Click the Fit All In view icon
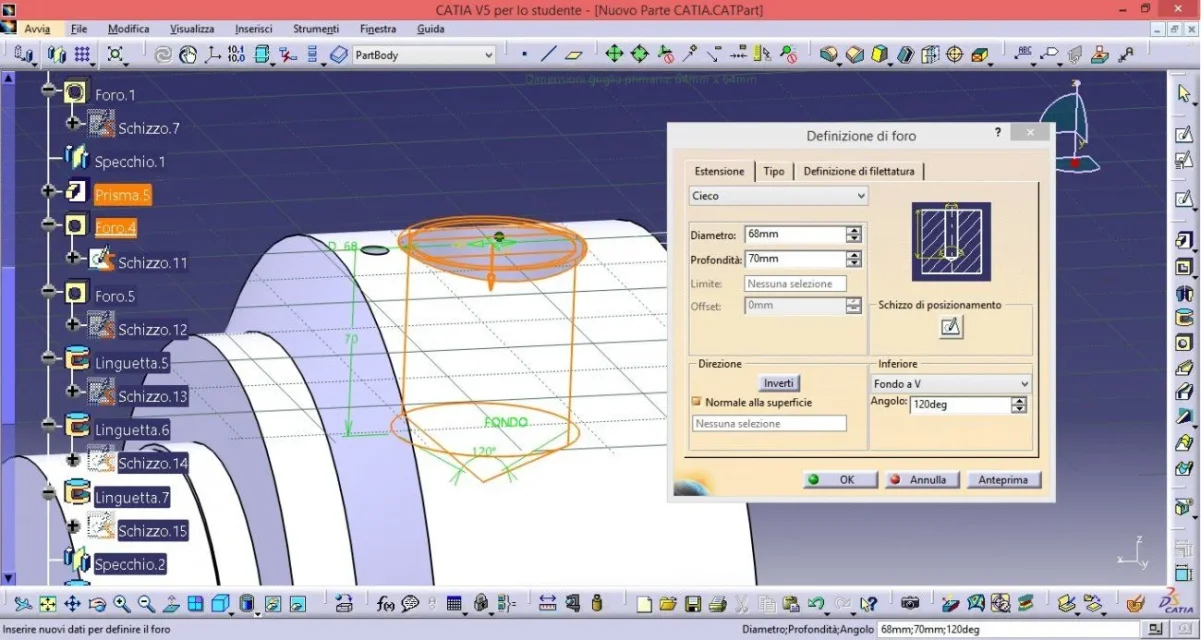The height and width of the screenshot is (640, 1201). coord(47,604)
